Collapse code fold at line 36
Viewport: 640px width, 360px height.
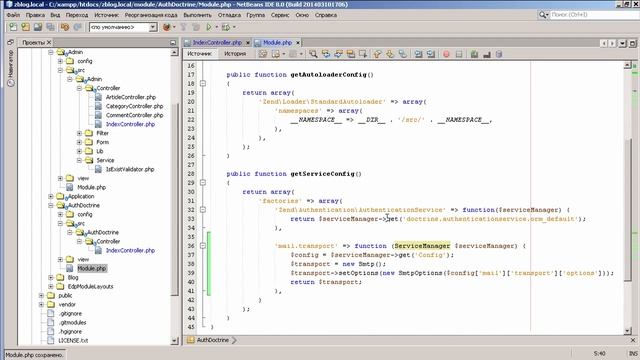click(x=203, y=246)
